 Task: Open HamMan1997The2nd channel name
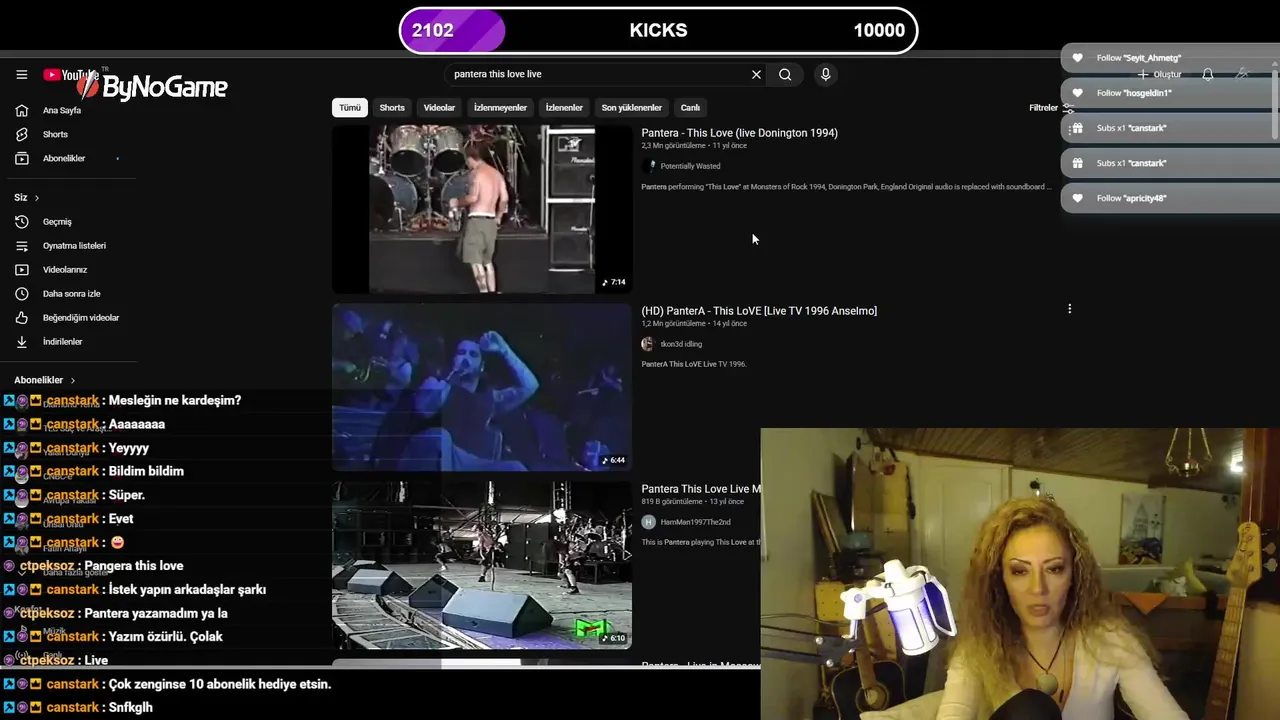click(x=695, y=522)
